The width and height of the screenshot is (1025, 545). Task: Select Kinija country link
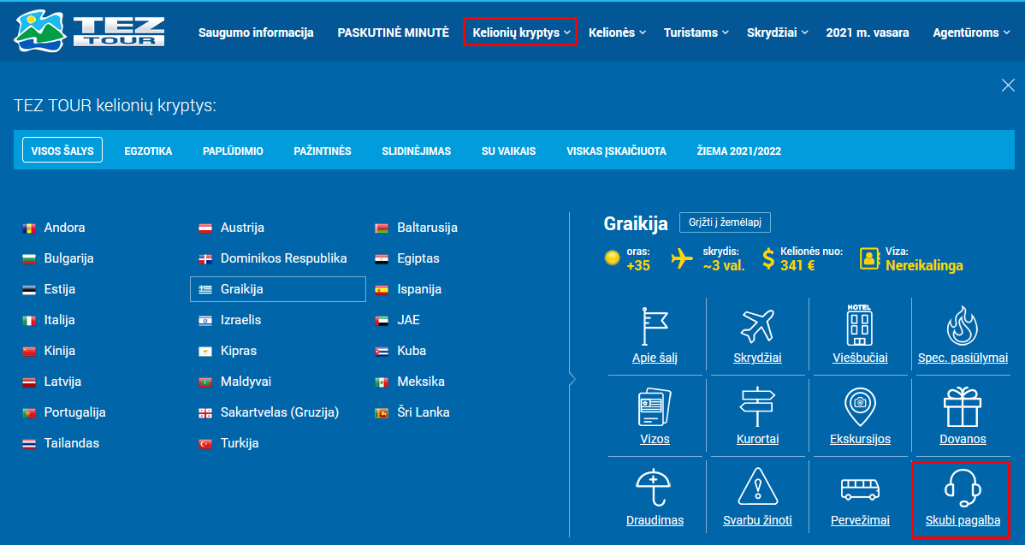tap(59, 350)
